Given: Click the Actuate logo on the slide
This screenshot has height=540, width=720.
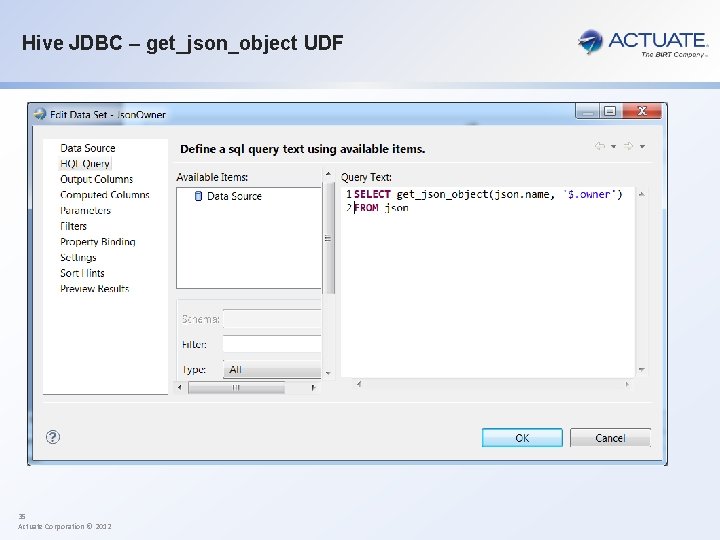Looking at the screenshot, I should click(643, 43).
